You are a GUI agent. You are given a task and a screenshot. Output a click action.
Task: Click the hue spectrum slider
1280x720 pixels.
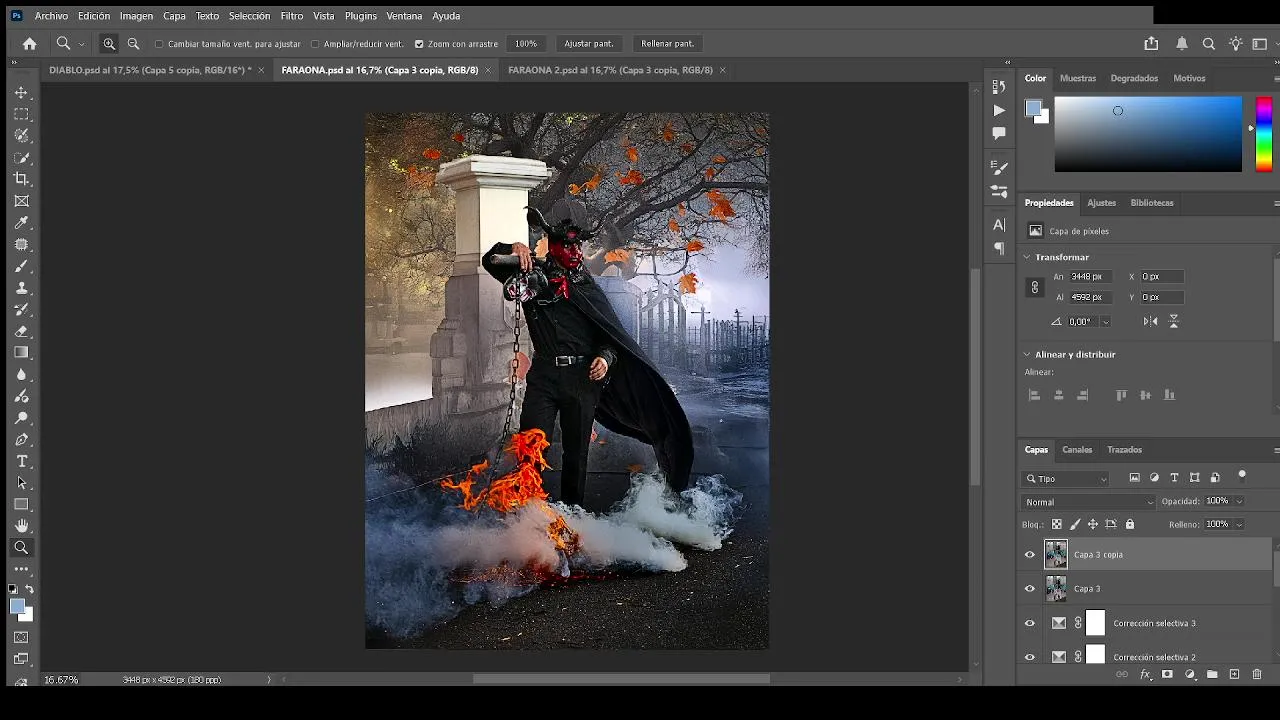(x=1264, y=134)
